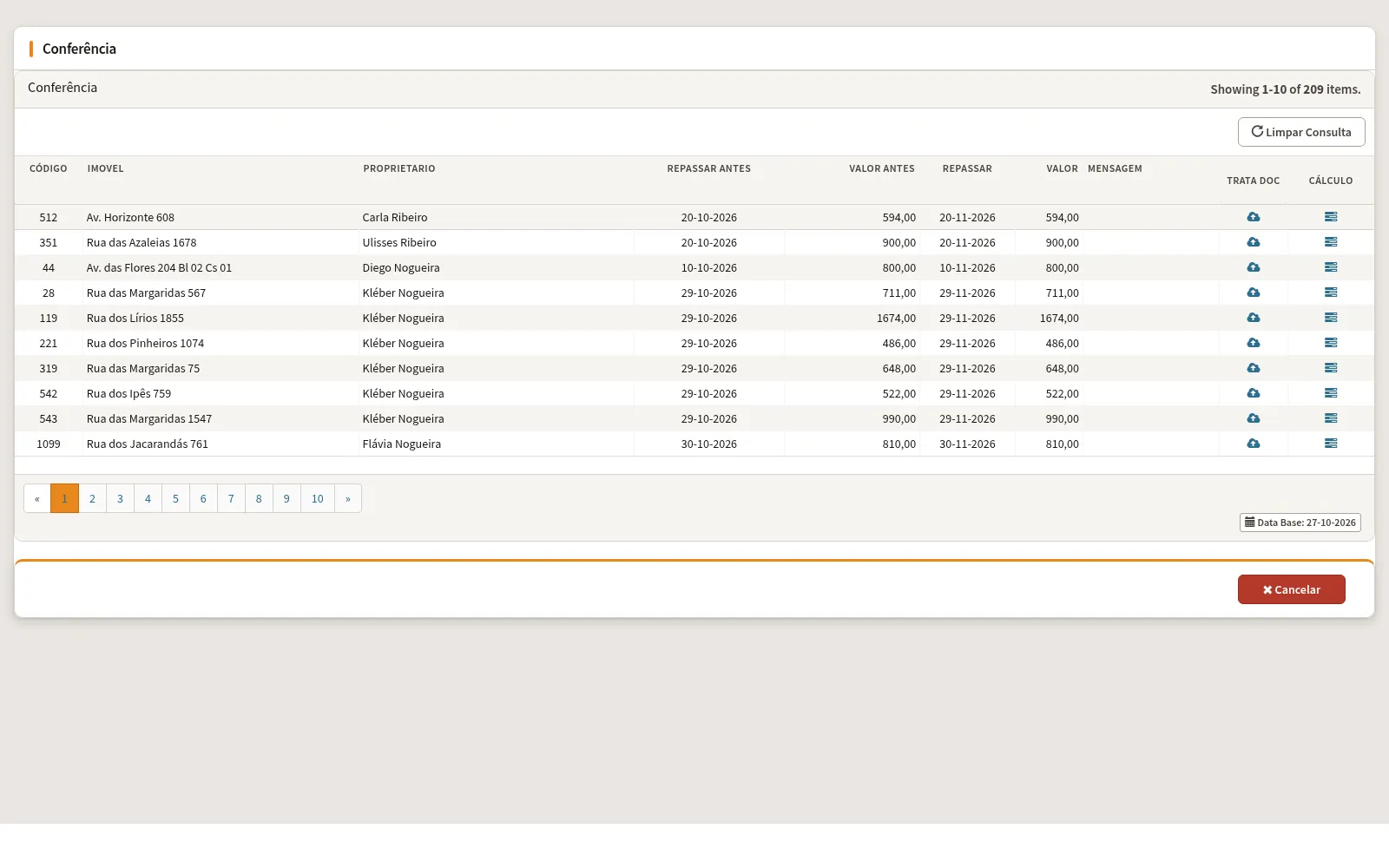Click upload icon for Rua das Margaridas 567
The height and width of the screenshot is (868, 1389).
[1254, 293]
